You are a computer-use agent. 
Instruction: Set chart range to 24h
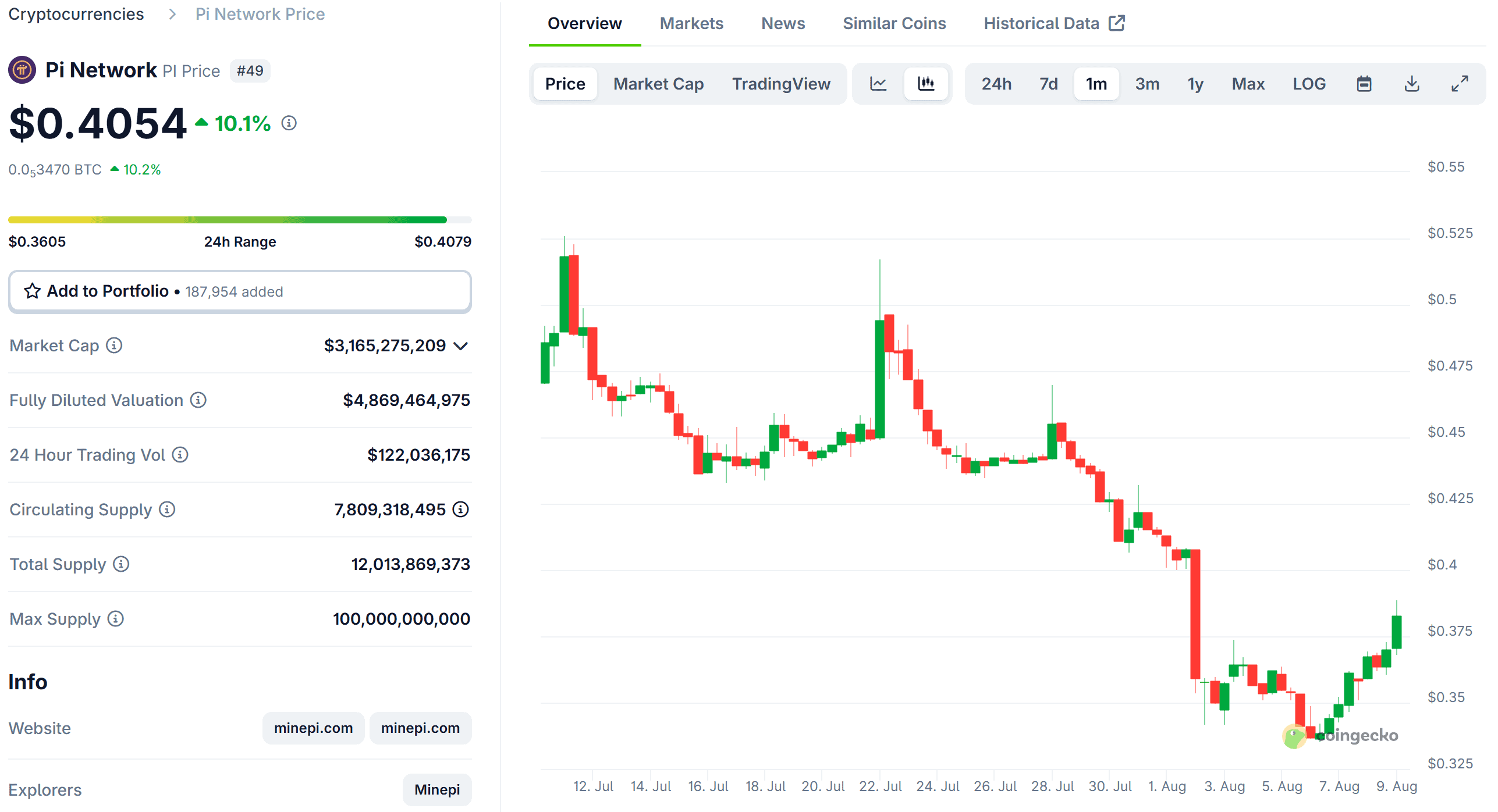996,84
